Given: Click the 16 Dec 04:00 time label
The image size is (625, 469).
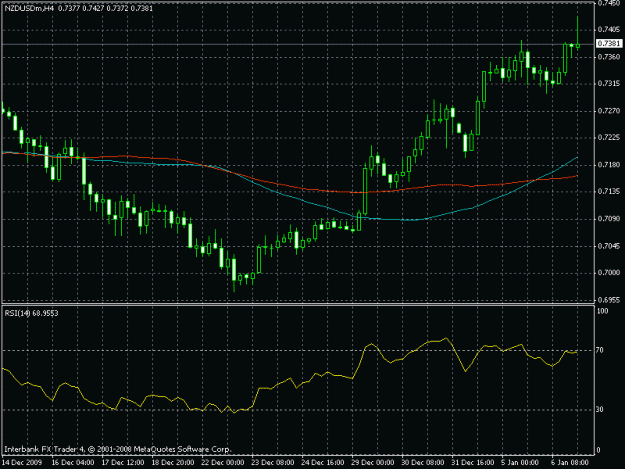Looking at the screenshot, I should pos(73,463).
